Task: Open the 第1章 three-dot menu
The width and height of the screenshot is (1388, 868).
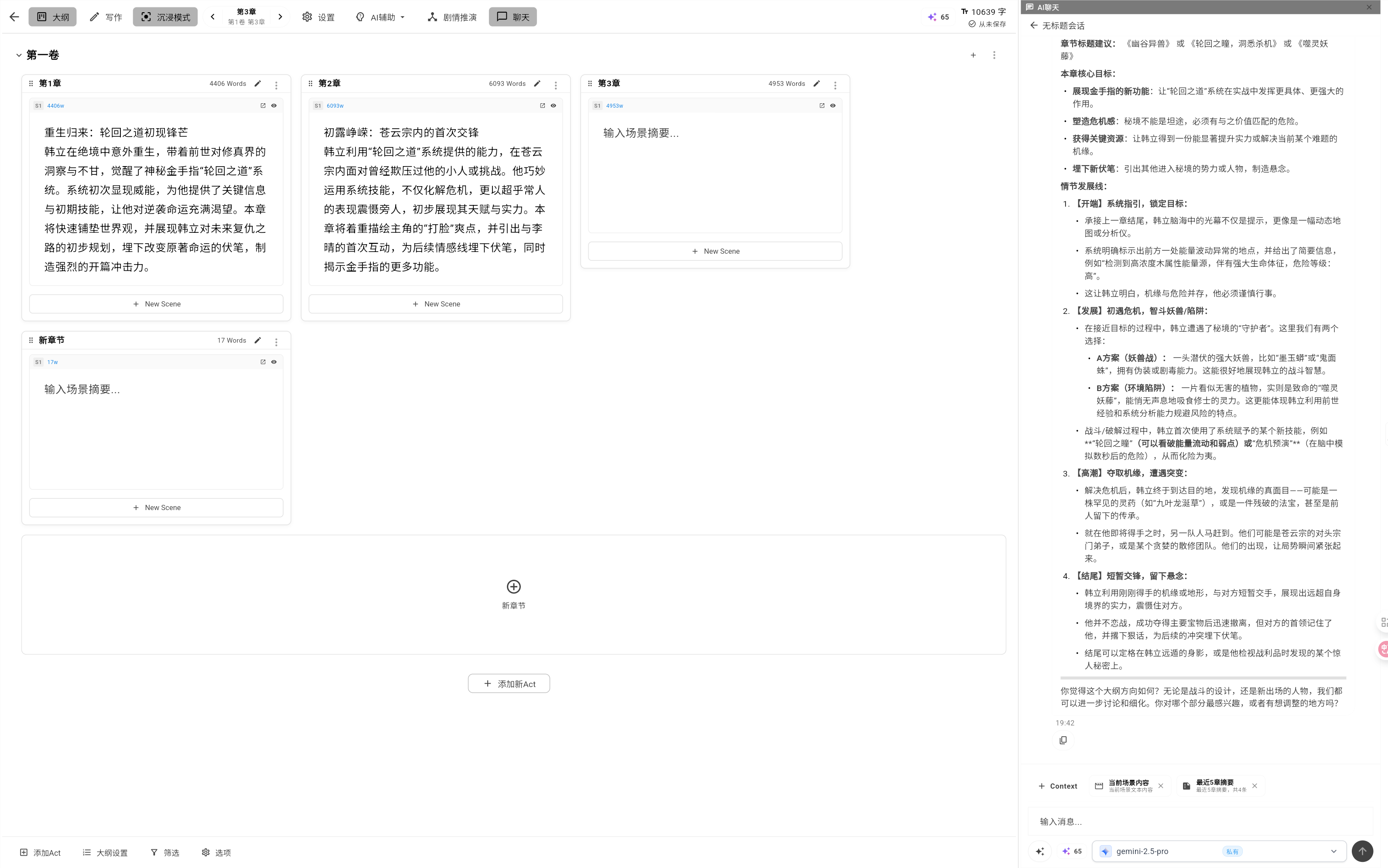Action: [276, 85]
